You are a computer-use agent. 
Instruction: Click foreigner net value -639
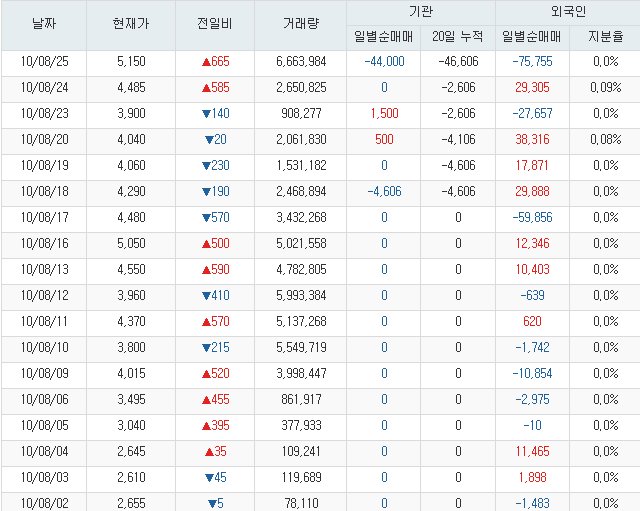click(x=532, y=295)
